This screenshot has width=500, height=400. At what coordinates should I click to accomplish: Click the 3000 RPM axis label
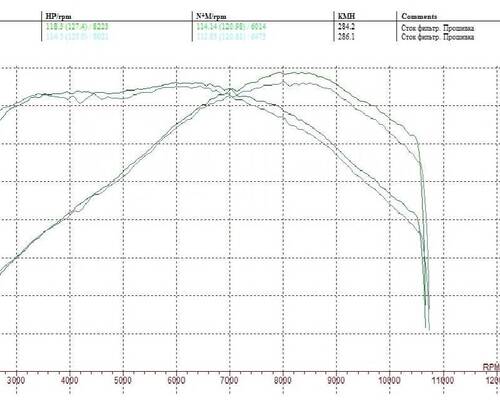16,380
